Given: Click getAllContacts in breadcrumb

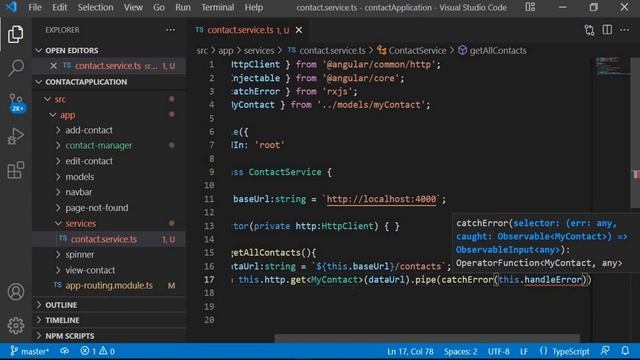Looking at the screenshot, I should [498, 51].
